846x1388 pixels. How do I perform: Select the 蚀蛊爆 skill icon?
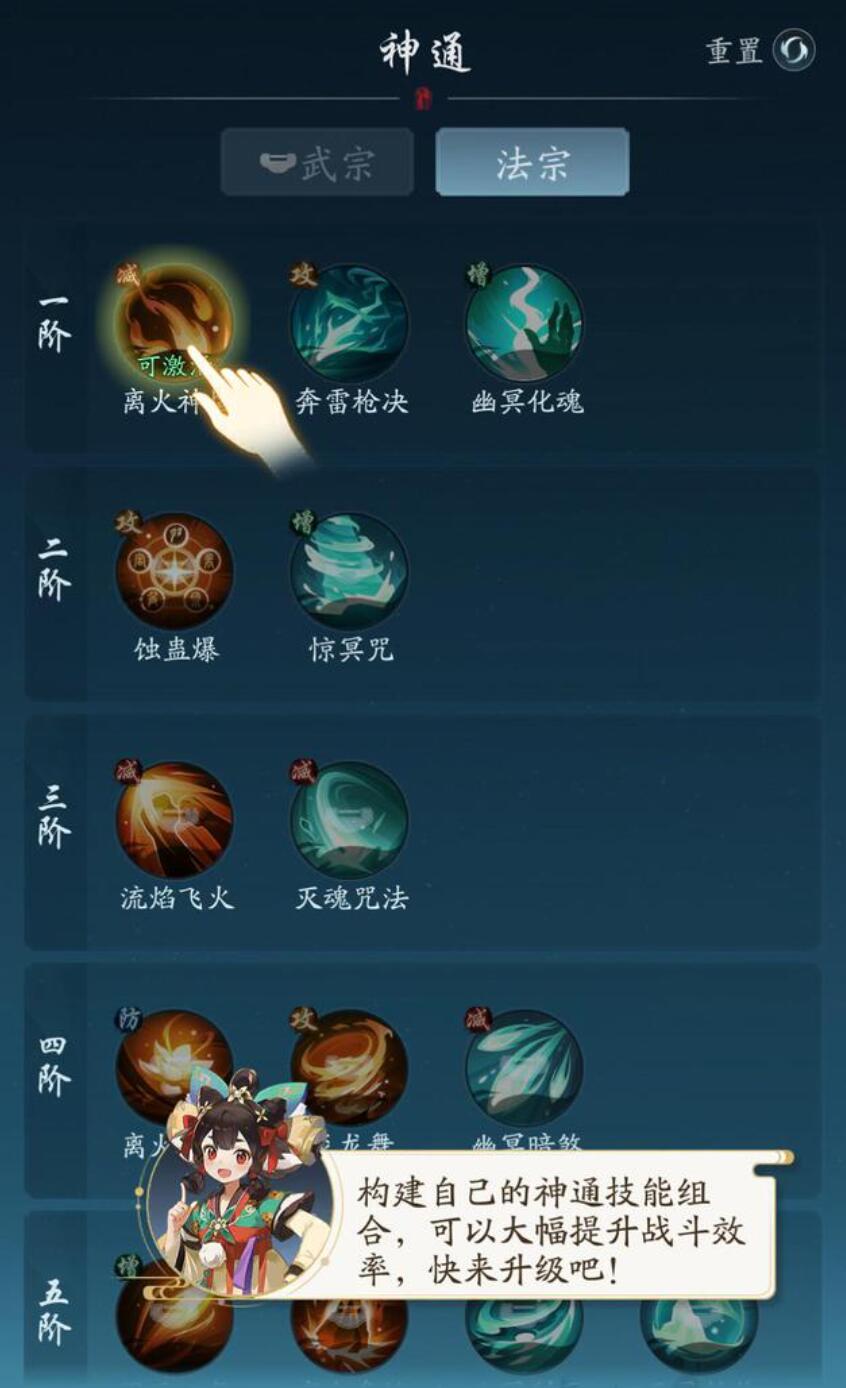(175, 571)
